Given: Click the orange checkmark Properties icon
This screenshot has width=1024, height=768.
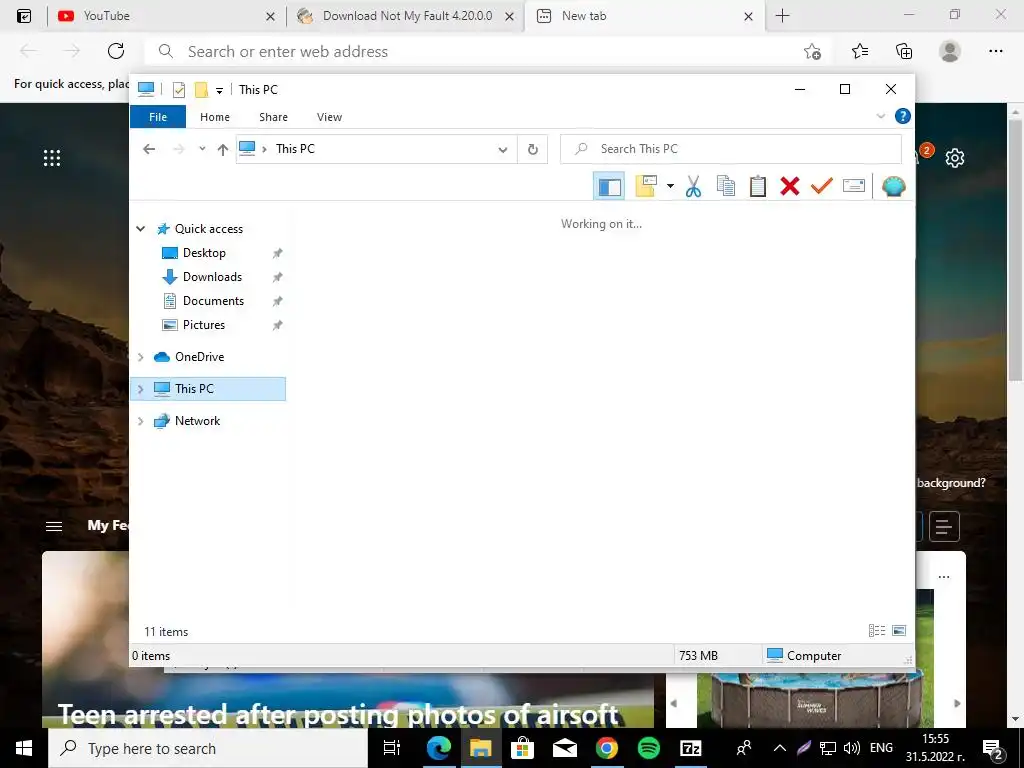Looking at the screenshot, I should coord(822,186).
